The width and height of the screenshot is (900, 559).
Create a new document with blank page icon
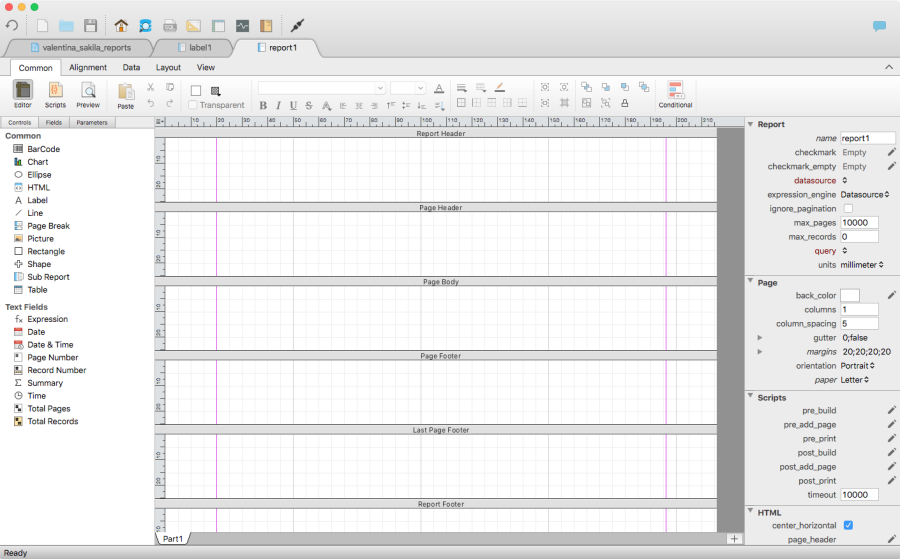[42, 25]
